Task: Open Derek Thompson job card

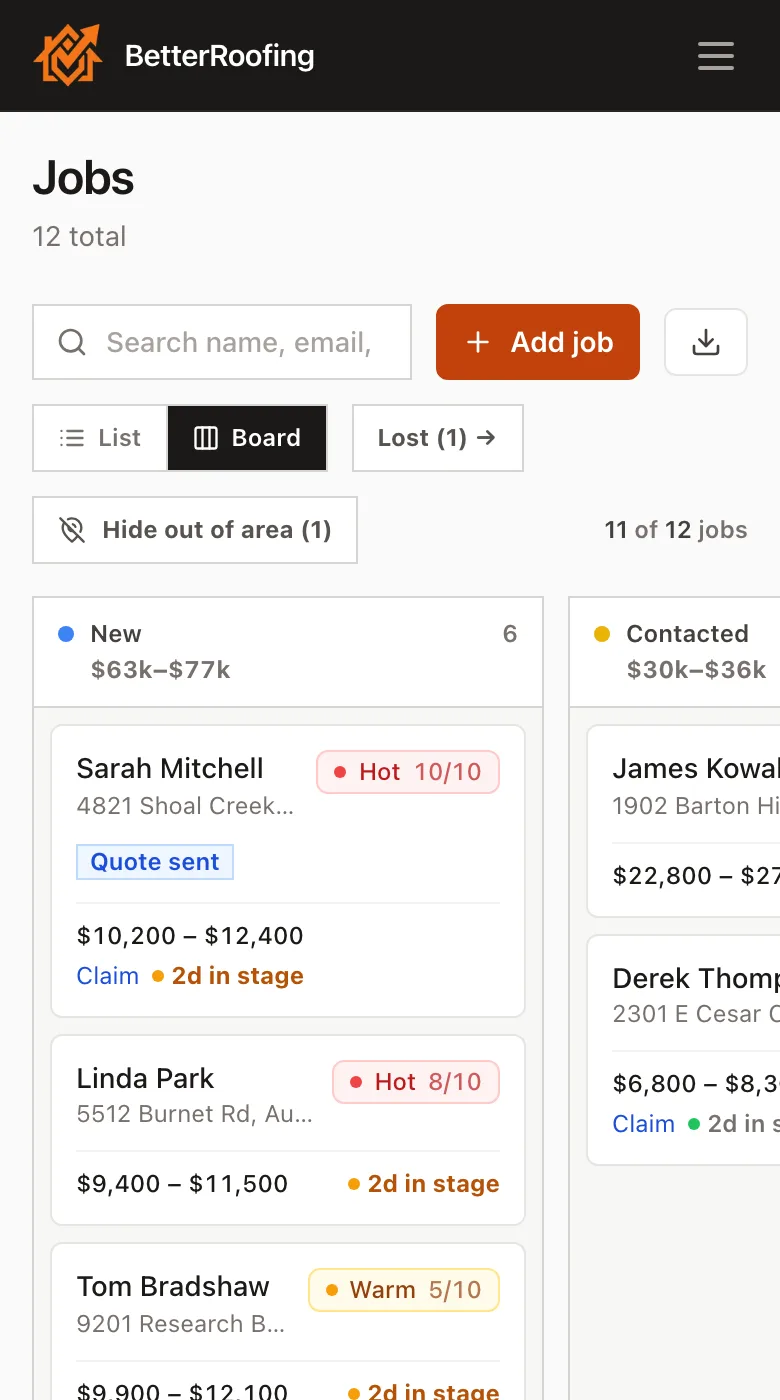Action: pos(684,1050)
